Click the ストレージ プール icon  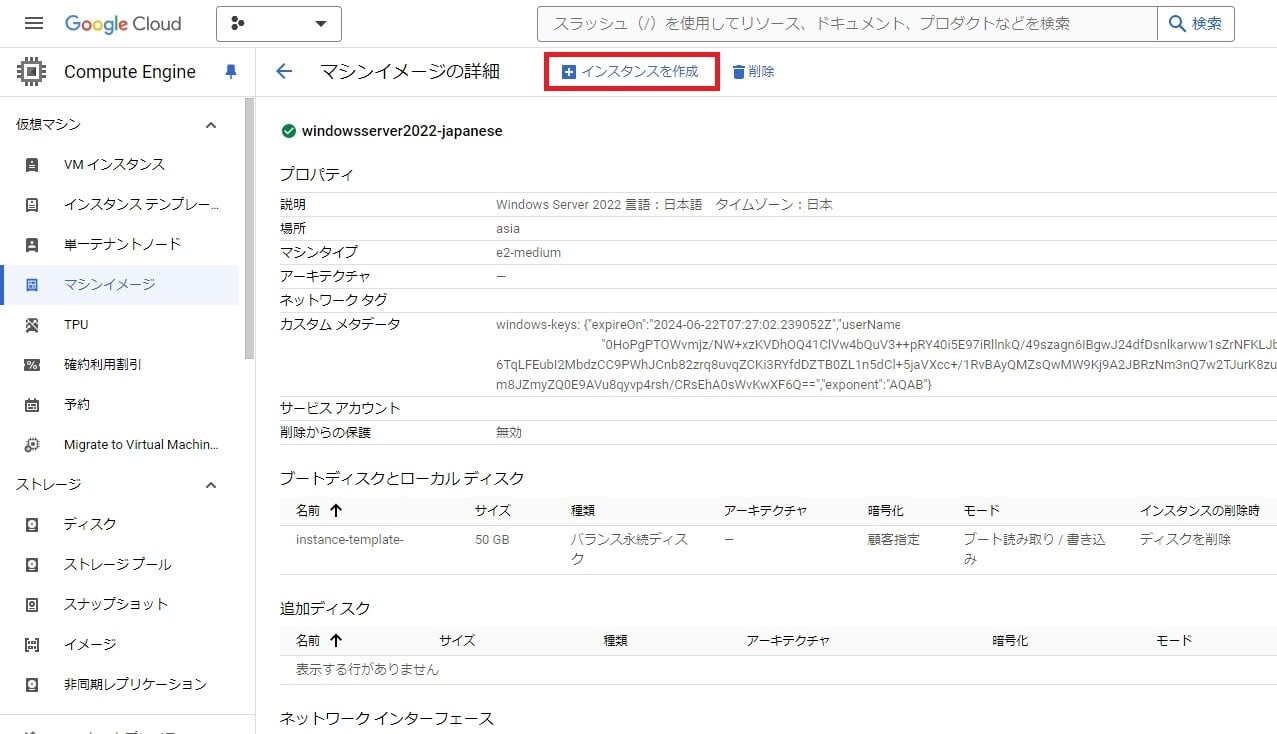(x=32, y=565)
